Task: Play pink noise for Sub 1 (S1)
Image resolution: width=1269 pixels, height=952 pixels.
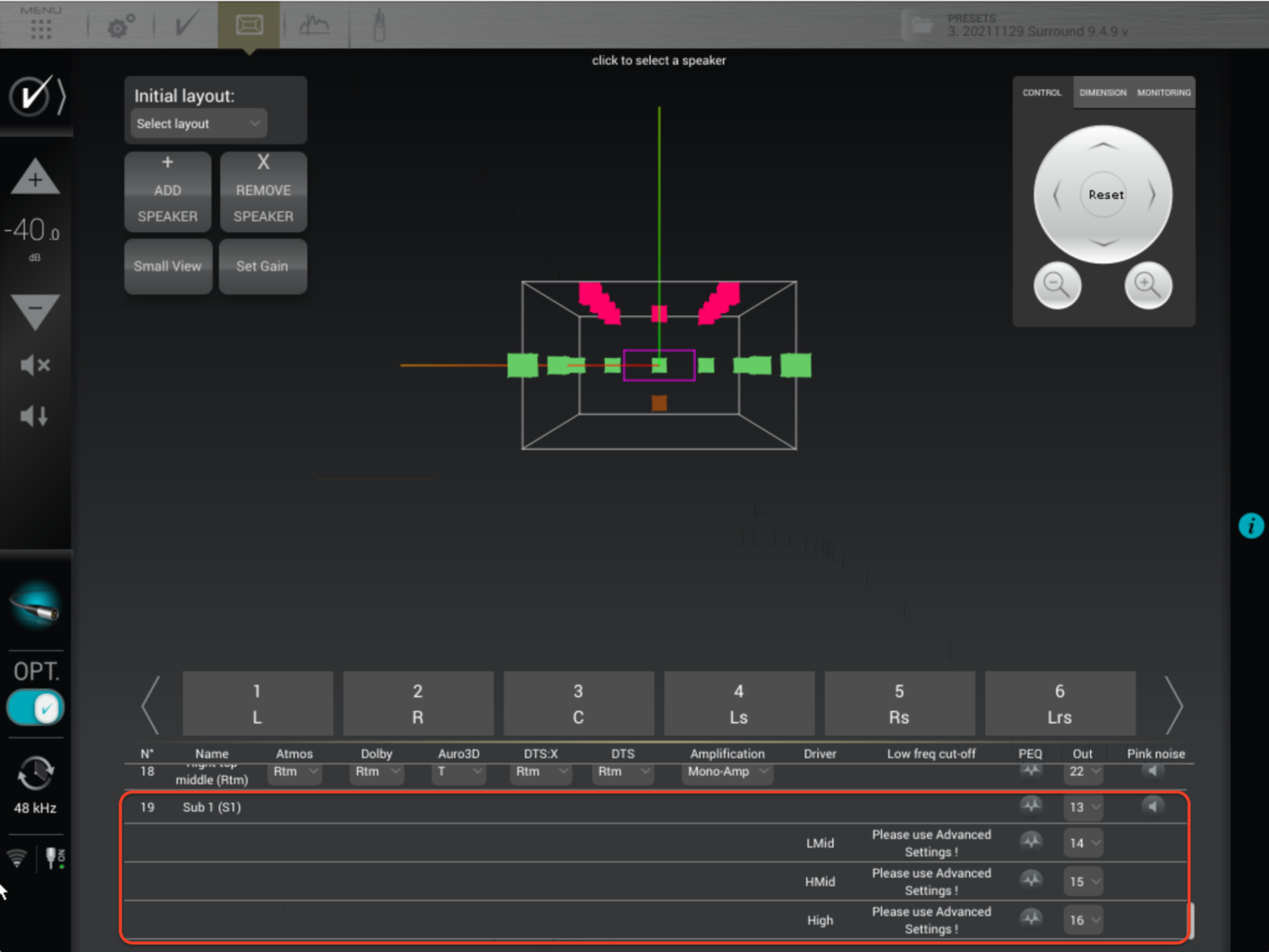Action: tap(1153, 806)
